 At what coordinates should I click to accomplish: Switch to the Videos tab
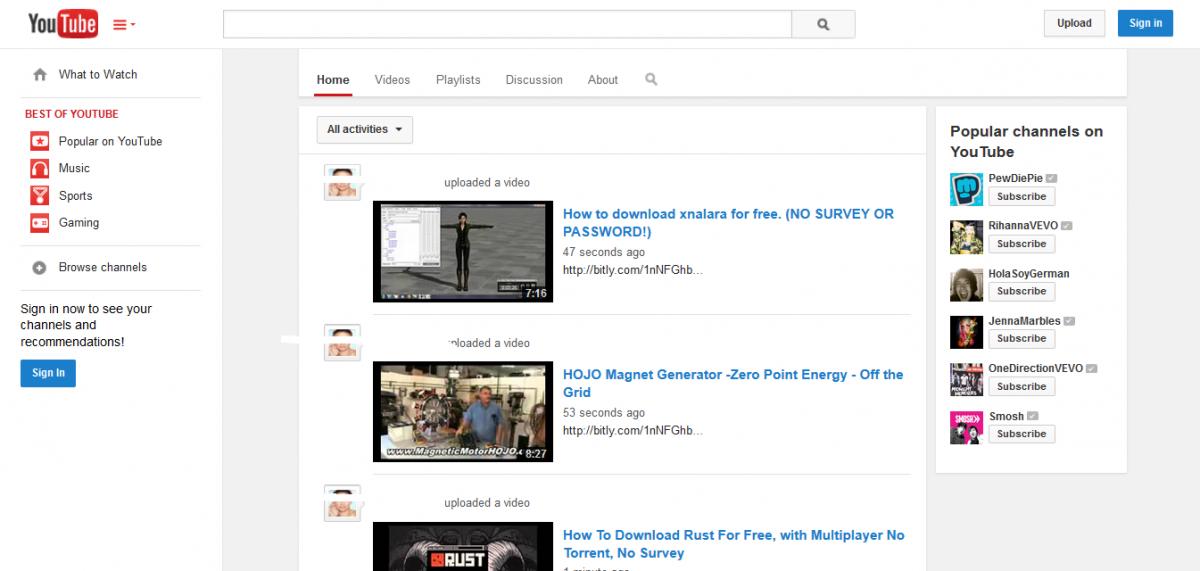coord(392,80)
